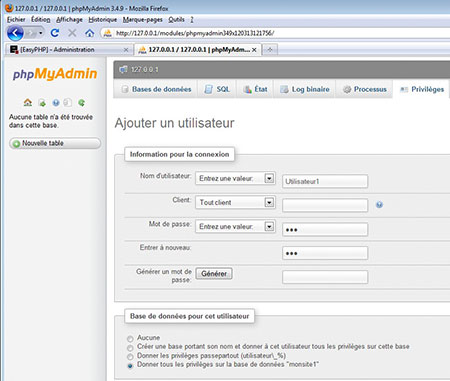The width and height of the screenshot is (450, 381).
Task: Reload the page with the refresh icon
Action: (x=55, y=33)
